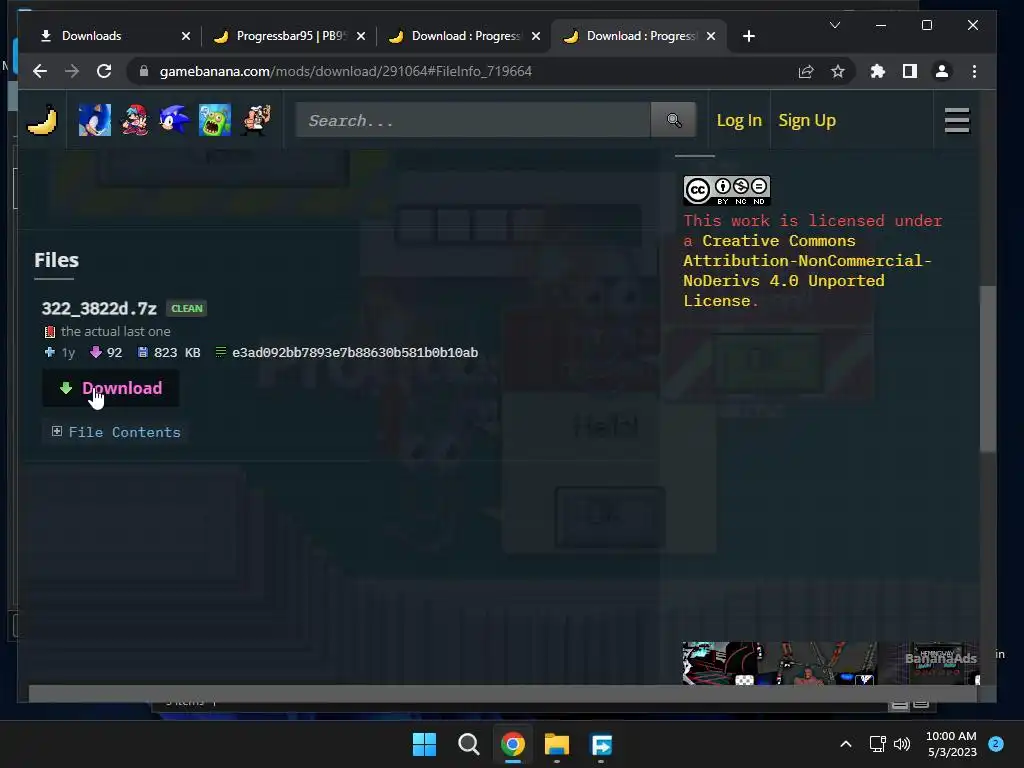Open the tab search chevron
The width and height of the screenshot is (1024, 768).
pyautogui.click(x=835, y=25)
